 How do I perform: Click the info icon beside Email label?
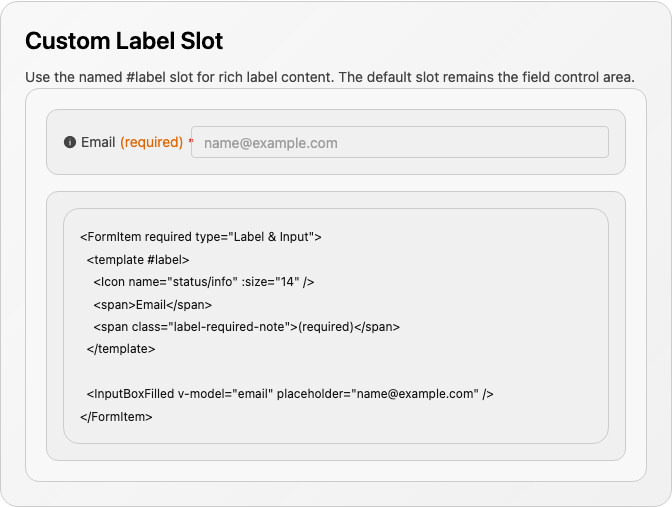coord(70,142)
